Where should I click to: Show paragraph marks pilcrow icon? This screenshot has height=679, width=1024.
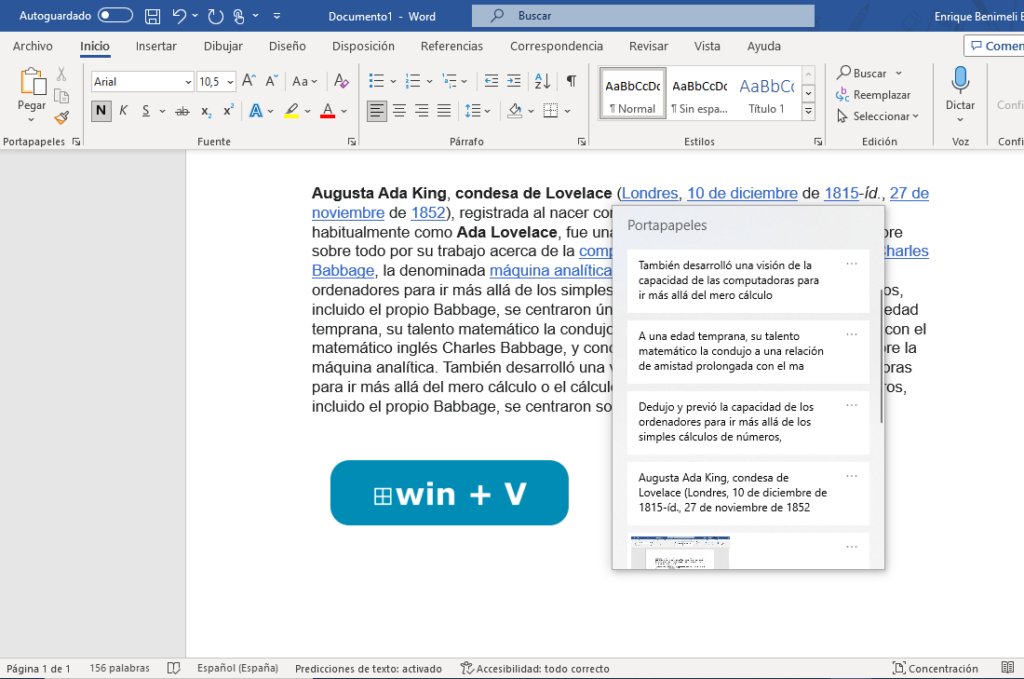(571, 81)
